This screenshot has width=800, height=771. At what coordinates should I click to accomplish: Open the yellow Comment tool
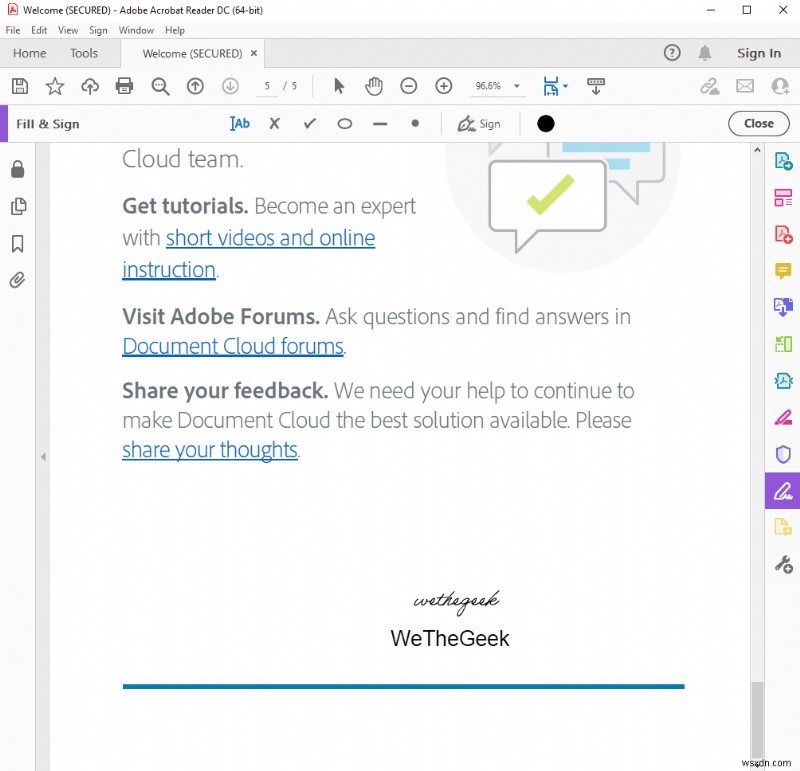783,270
